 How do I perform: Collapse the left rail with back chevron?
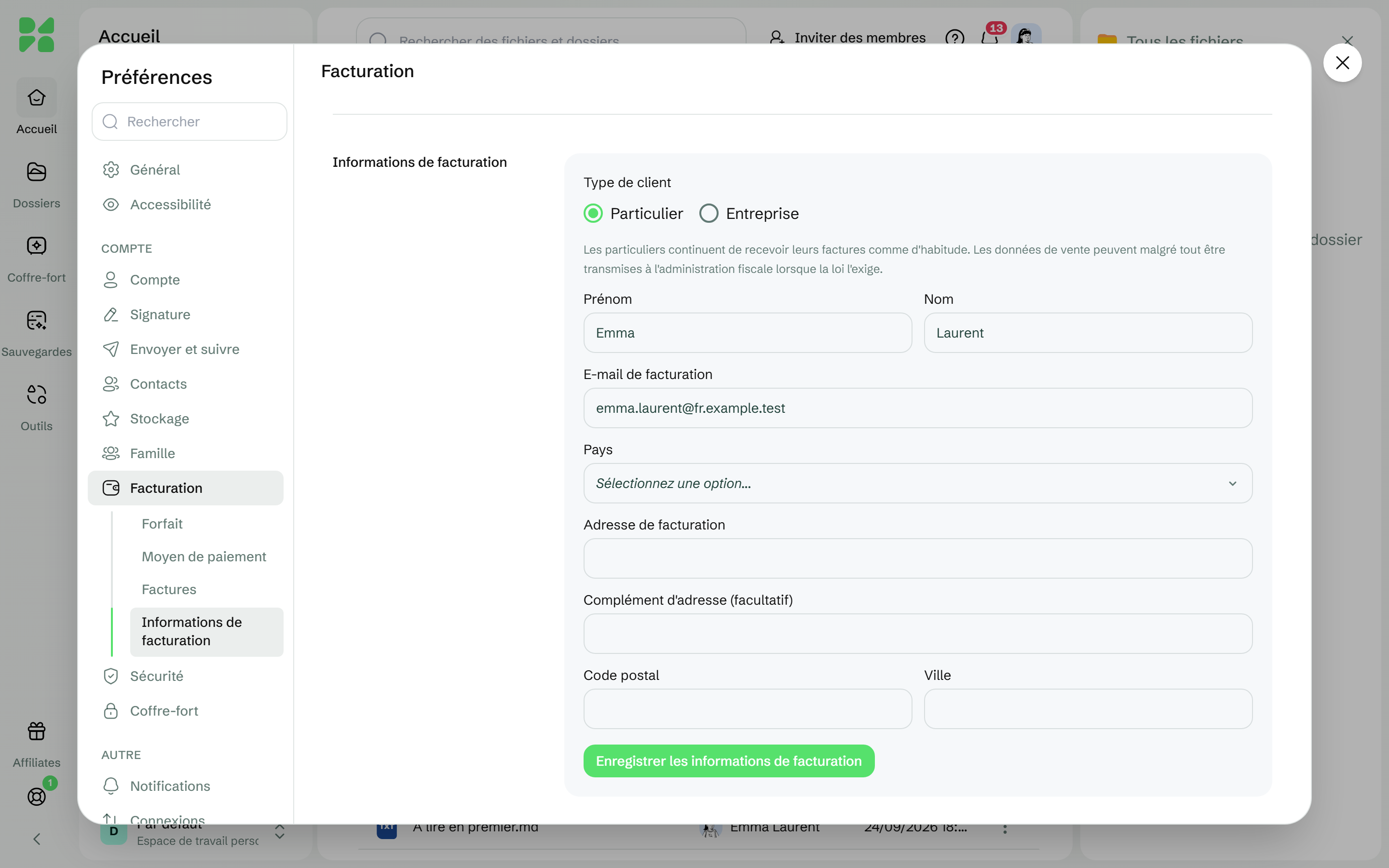[36, 839]
